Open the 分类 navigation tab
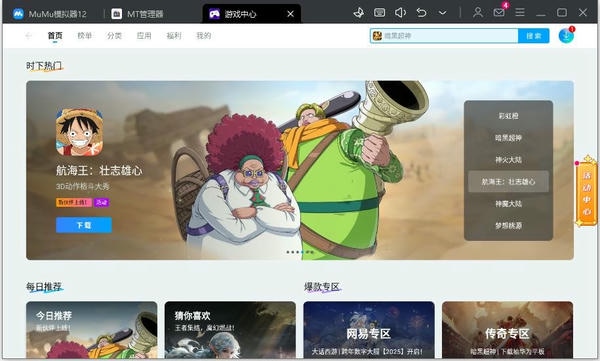Screen dimensions: 600x361 (x=114, y=36)
